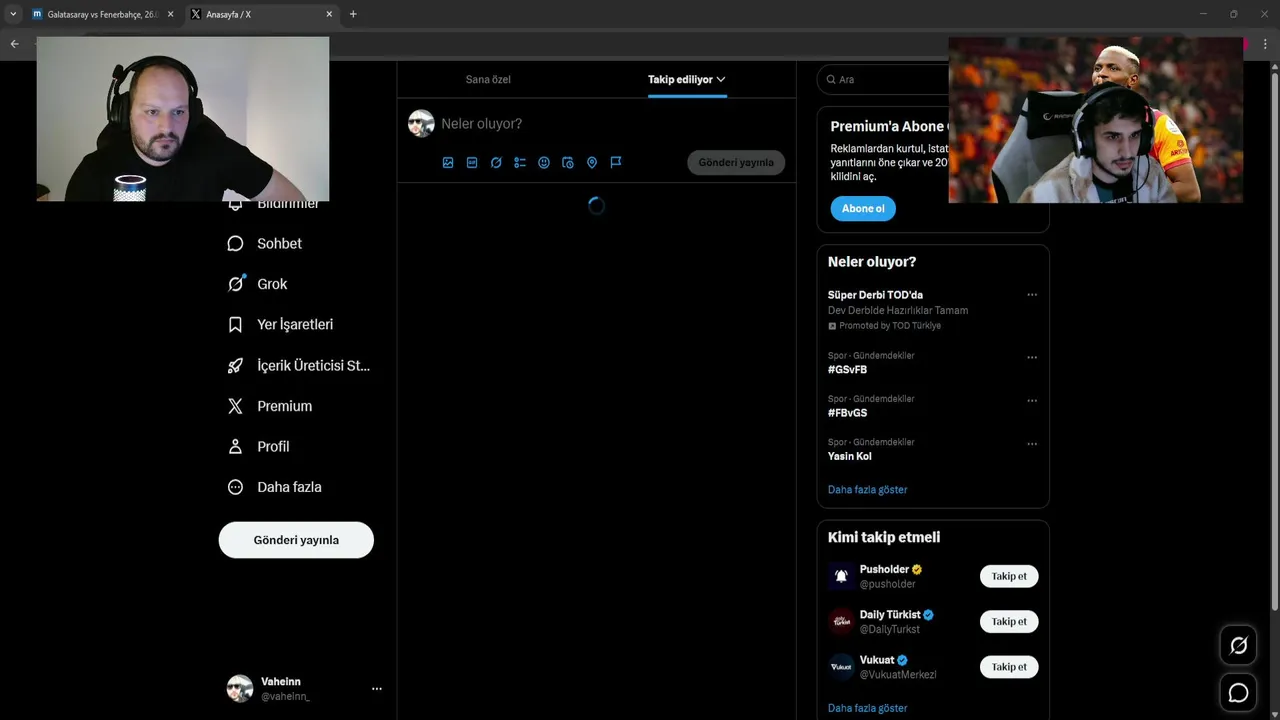Show more trends via Daha fazla göster
1280x720 pixels.
[x=867, y=489]
